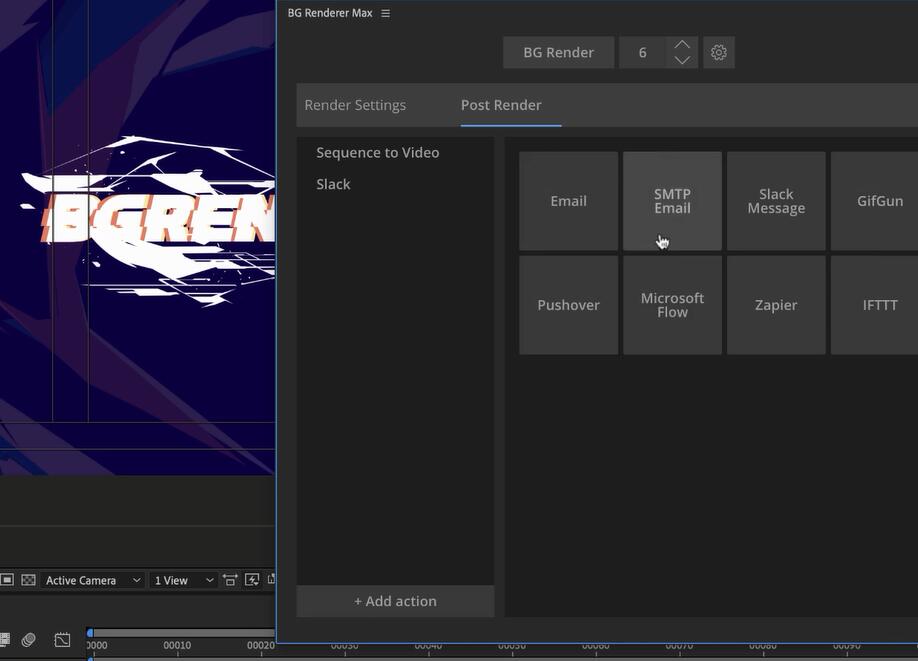Switch to the Render Settings tab
The width and height of the screenshot is (918, 661).
coord(355,105)
